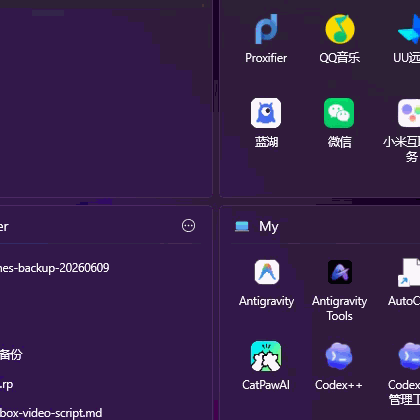The image size is (420, 420).
Task: Open the Codex++ app icon
Action: (339, 356)
